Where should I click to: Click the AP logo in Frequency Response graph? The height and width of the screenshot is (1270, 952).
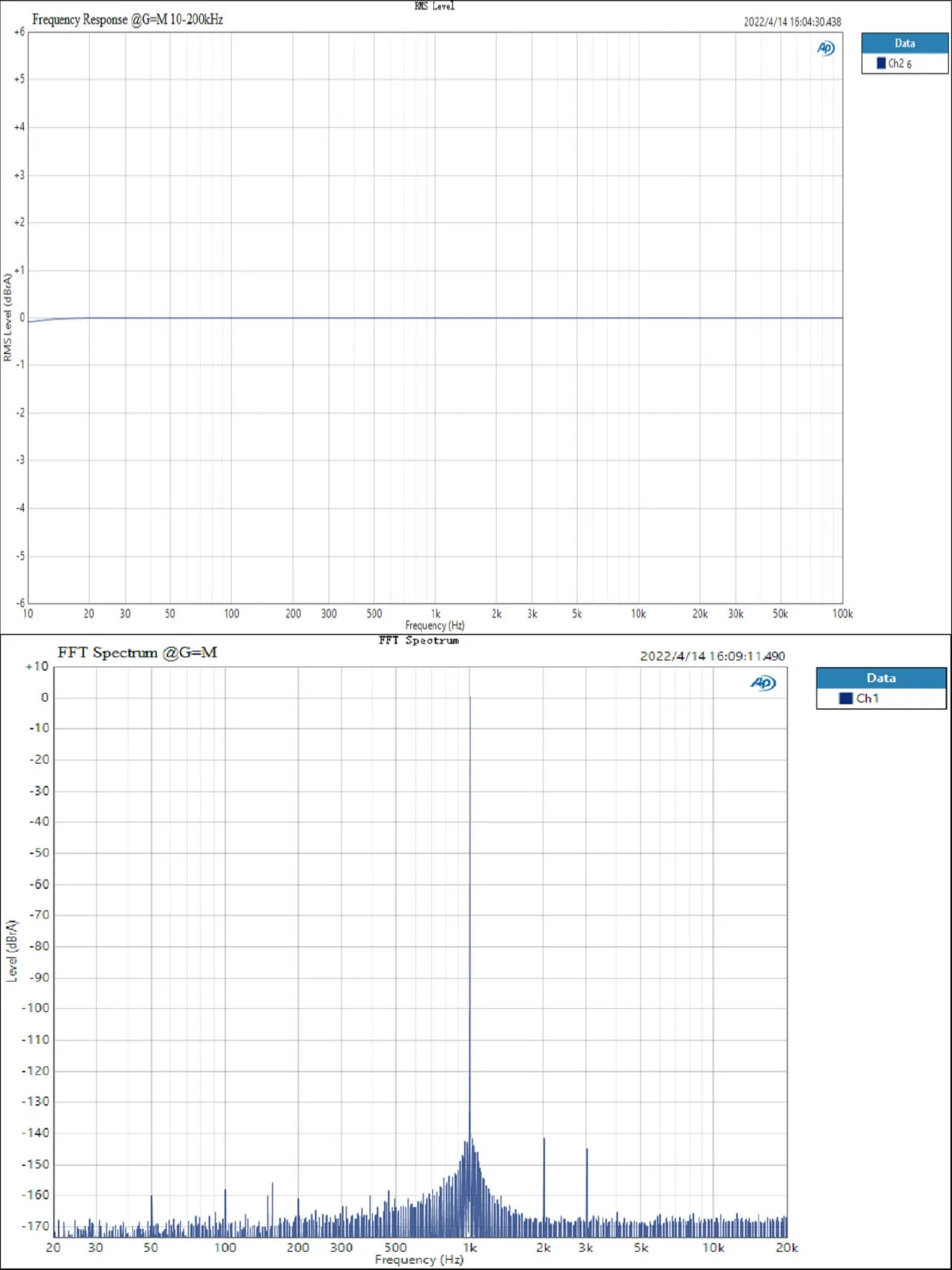826,48
